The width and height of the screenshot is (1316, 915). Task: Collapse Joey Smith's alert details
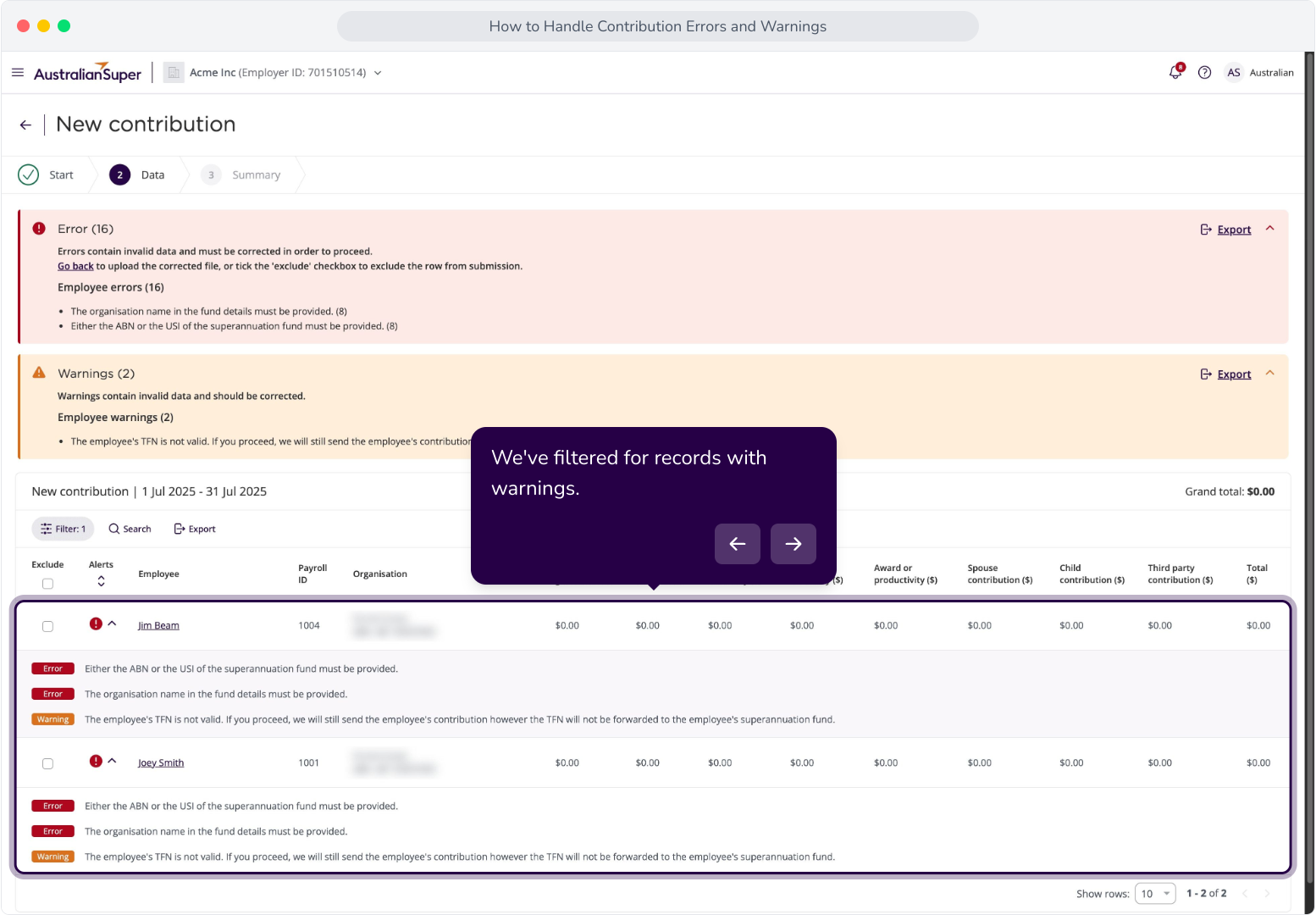coord(112,761)
